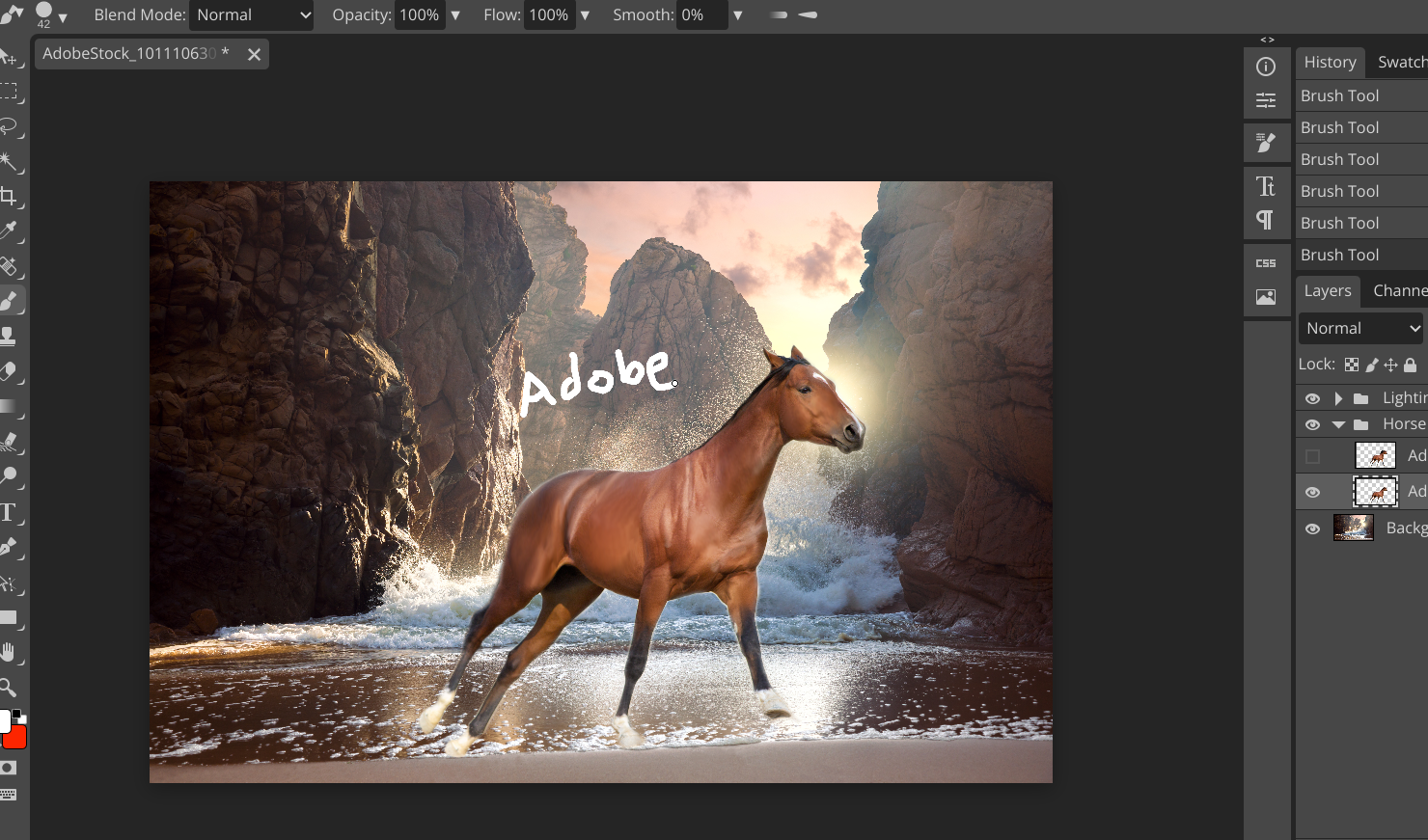Select the Lasso tool
This screenshot has height=840, width=1428.
[10, 126]
